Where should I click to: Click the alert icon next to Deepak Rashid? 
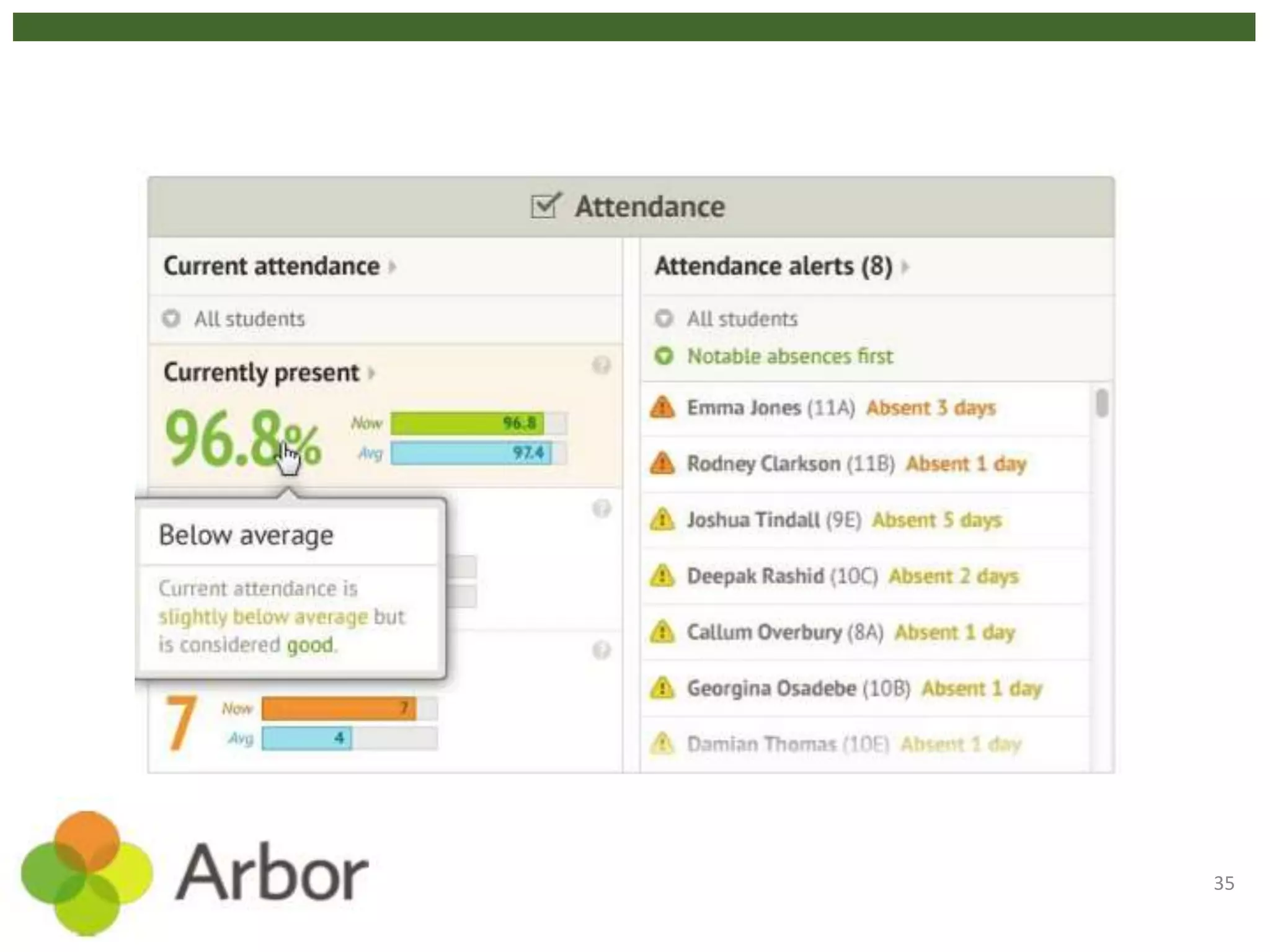click(x=662, y=576)
